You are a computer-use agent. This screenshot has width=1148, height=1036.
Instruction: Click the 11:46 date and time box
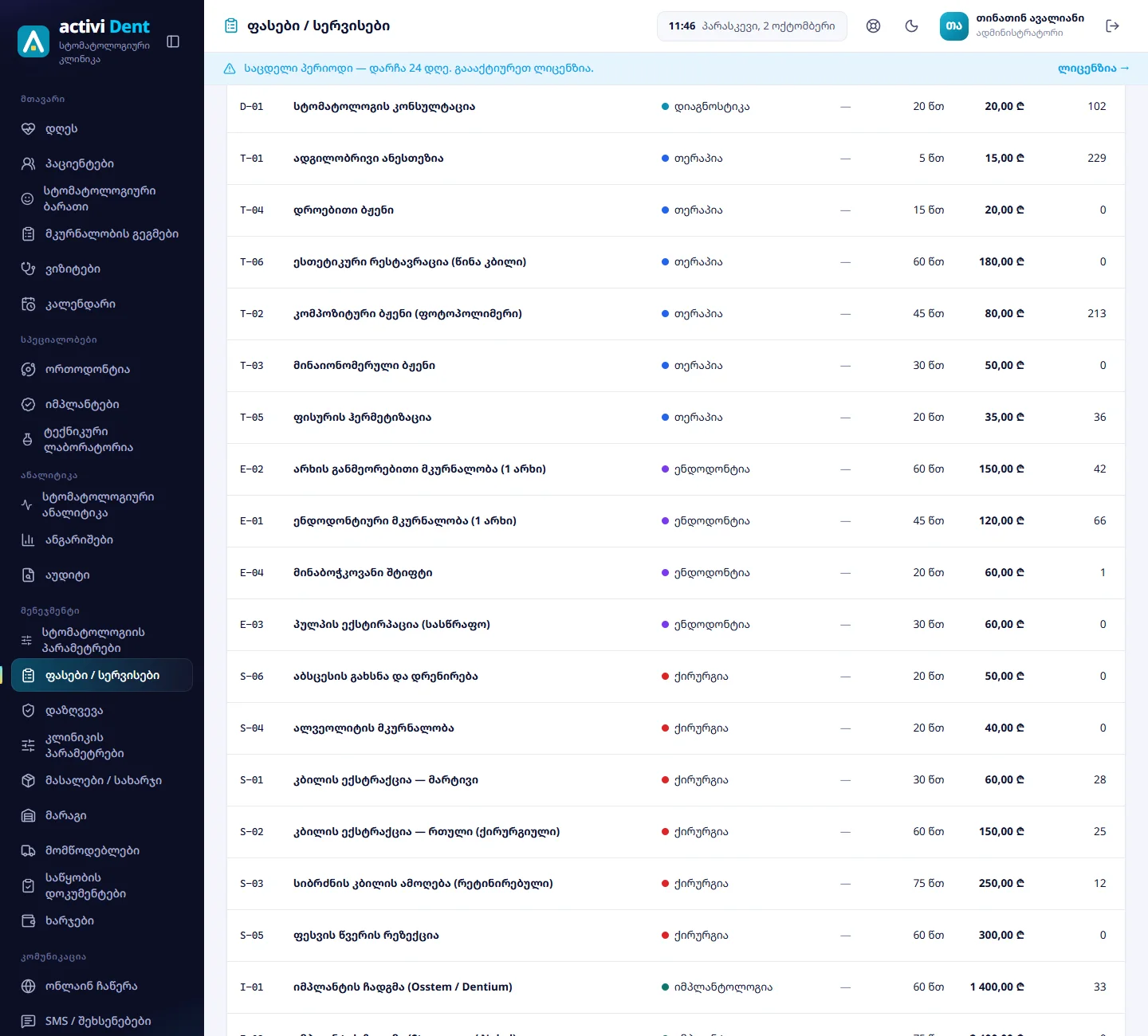click(x=752, y=26)
